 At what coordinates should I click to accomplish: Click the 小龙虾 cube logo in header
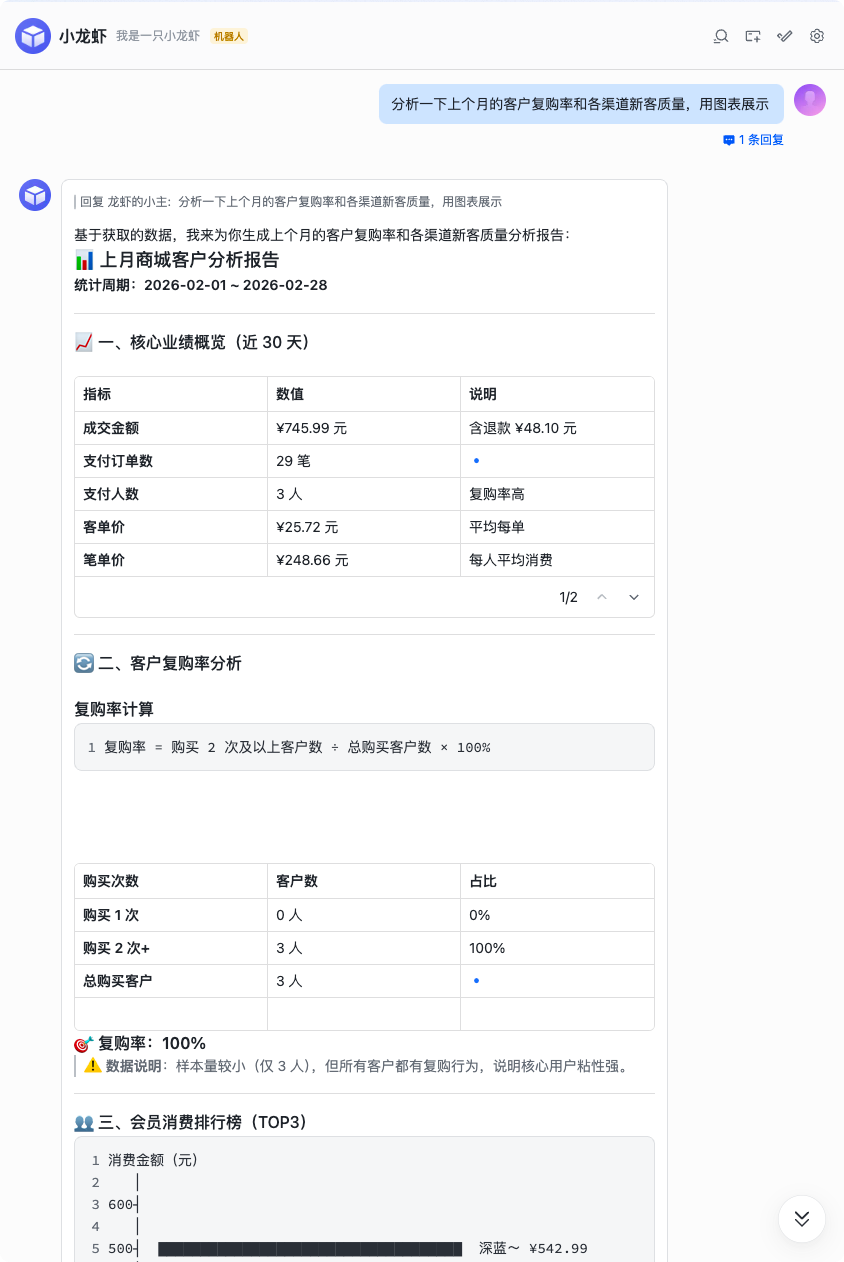[x=33, y=36]
